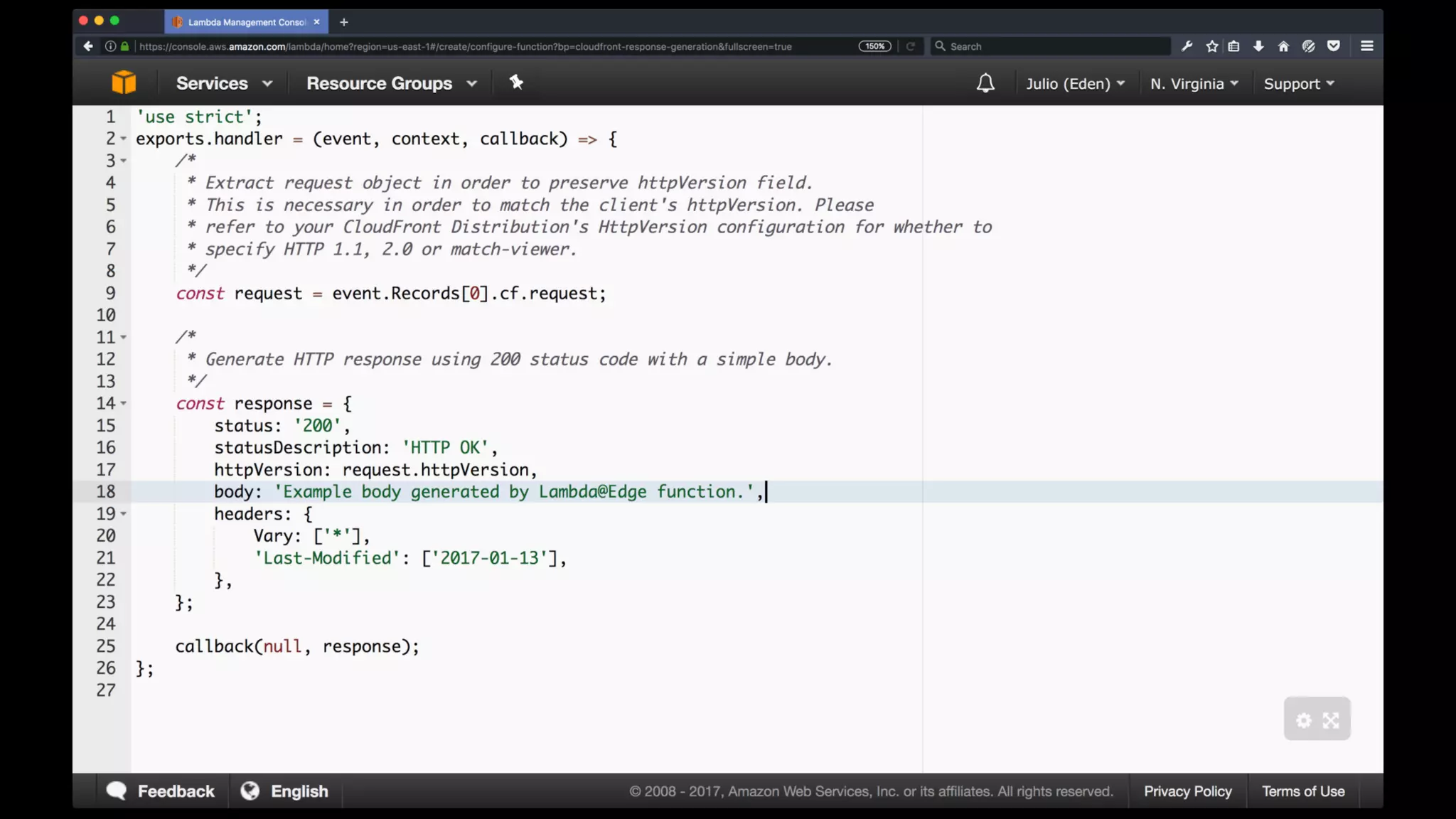The height and width of the screenshot is (819, 1456).
Task: Collapse the response object fold at line 14
Action: tap(123, 403)
